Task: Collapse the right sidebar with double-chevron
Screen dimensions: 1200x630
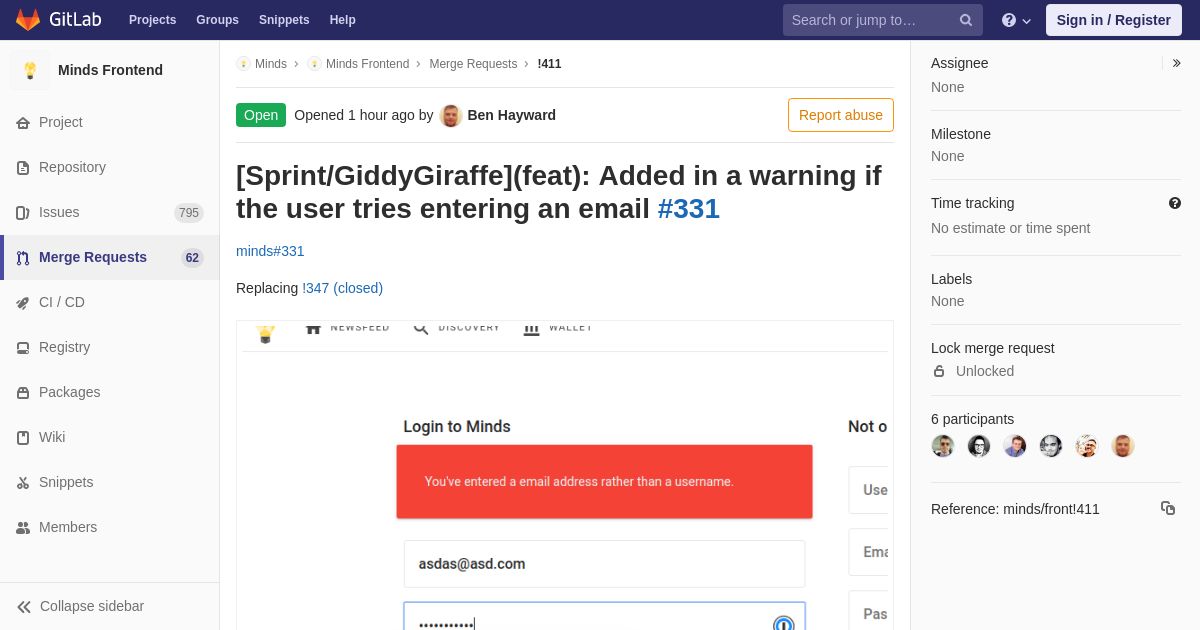Action: pos(1176,63)
